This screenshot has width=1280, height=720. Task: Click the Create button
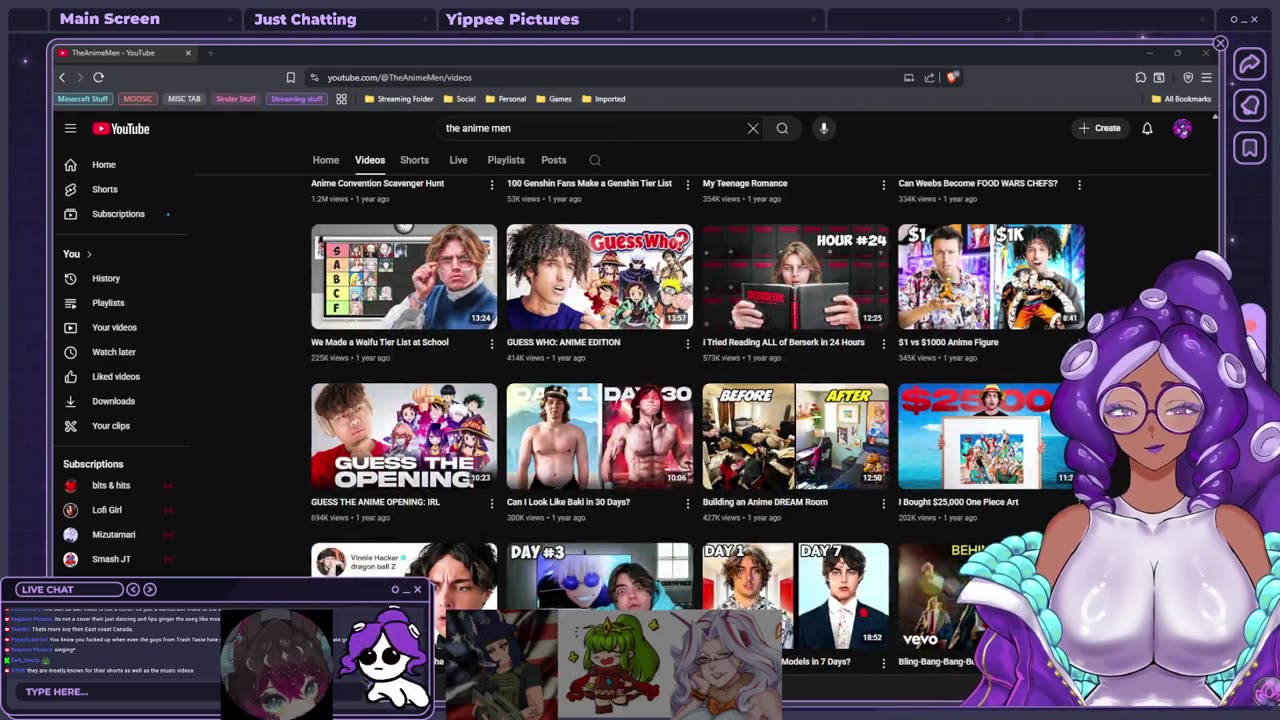tap(1099, 128)
